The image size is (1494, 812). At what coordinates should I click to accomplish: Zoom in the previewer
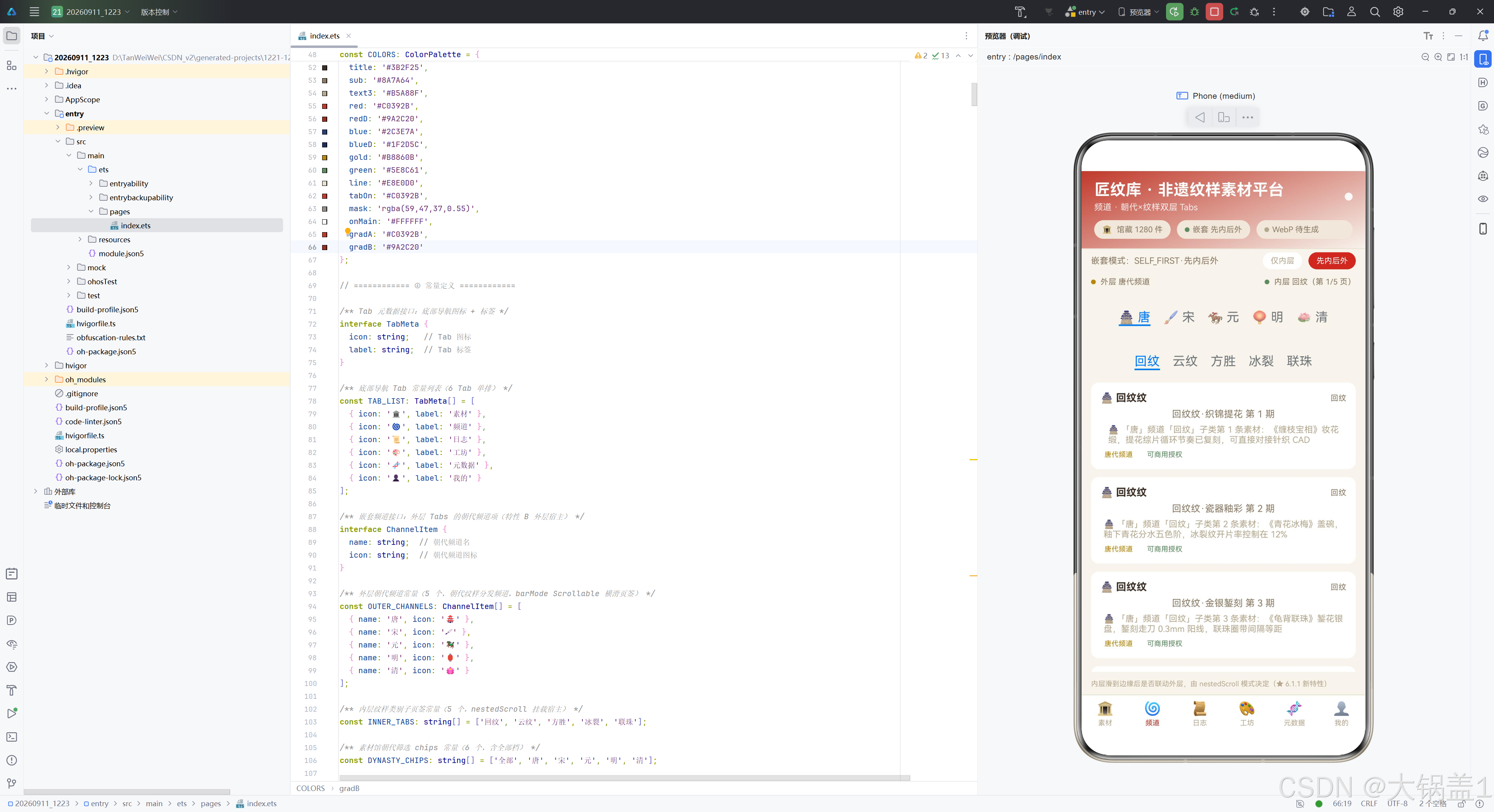click(x=1438, y=57)
